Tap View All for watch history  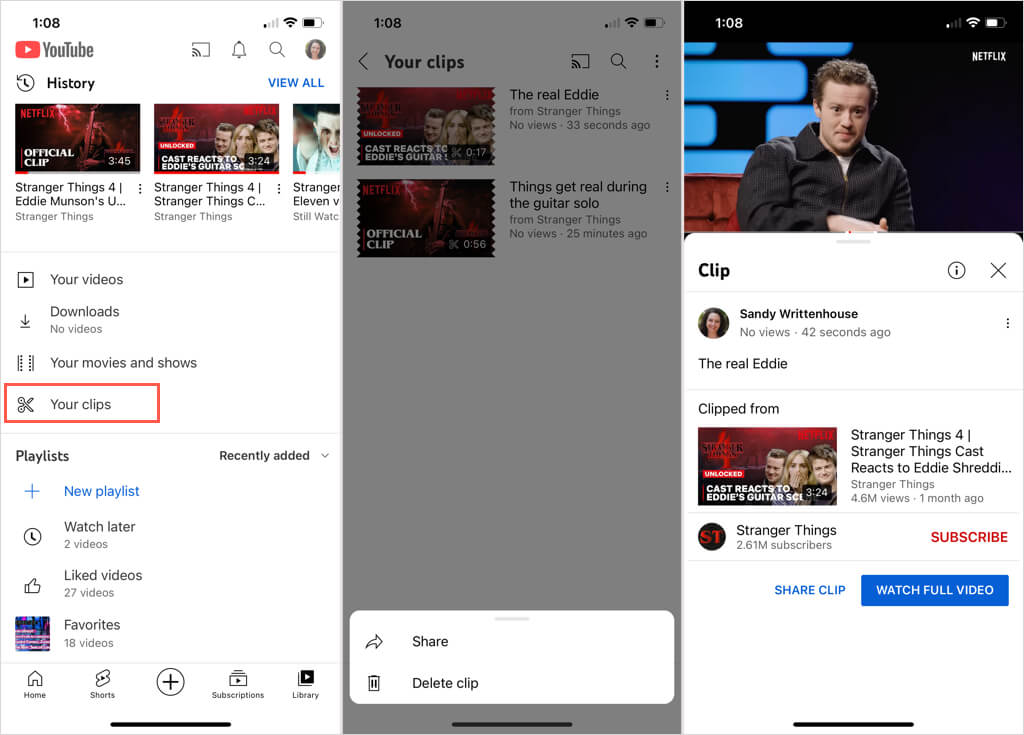pos(296,83)
